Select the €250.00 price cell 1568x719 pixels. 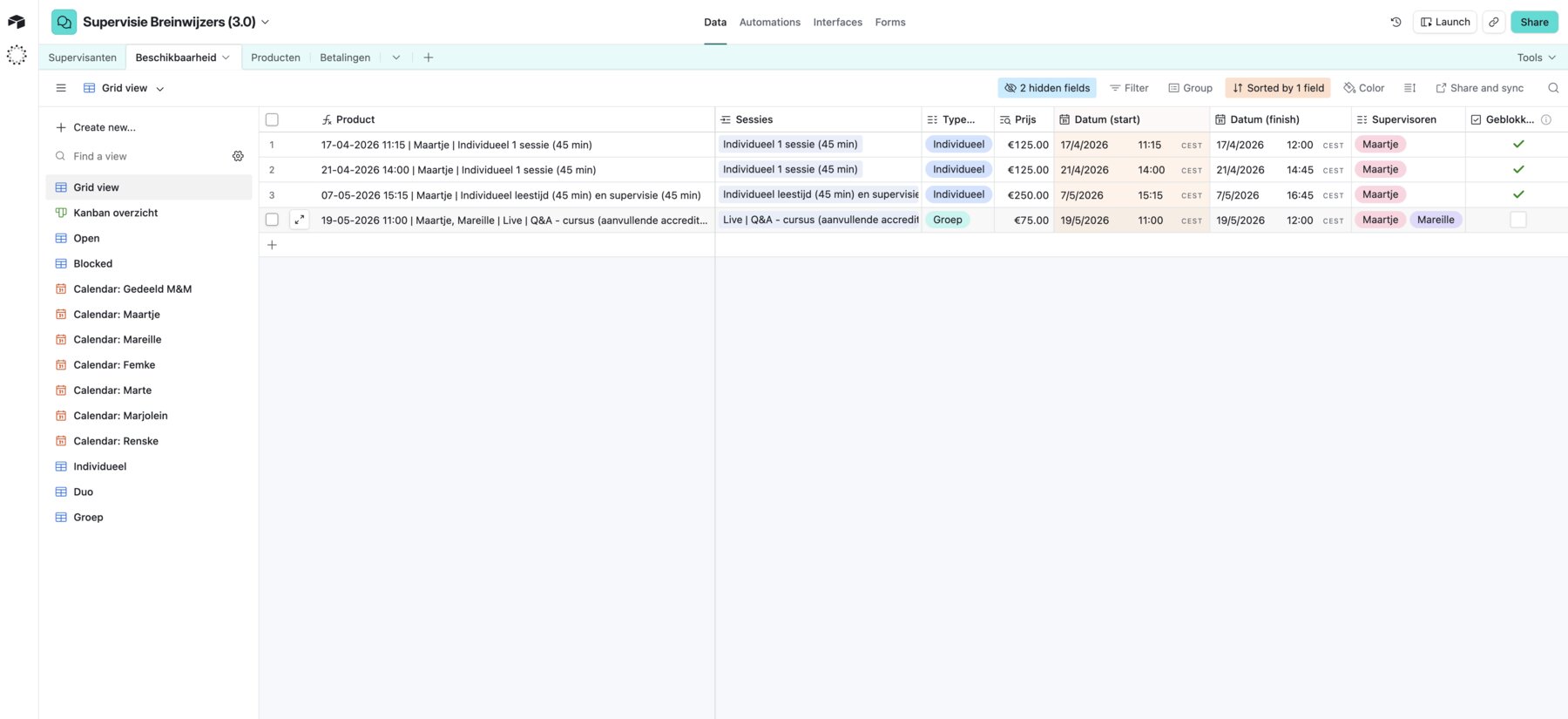[x=1024, y=194]
